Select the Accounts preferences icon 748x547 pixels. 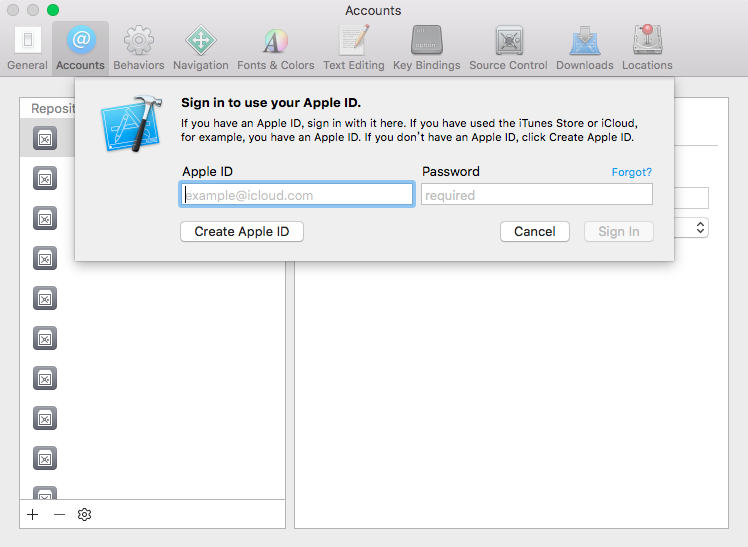coord(80,47)
